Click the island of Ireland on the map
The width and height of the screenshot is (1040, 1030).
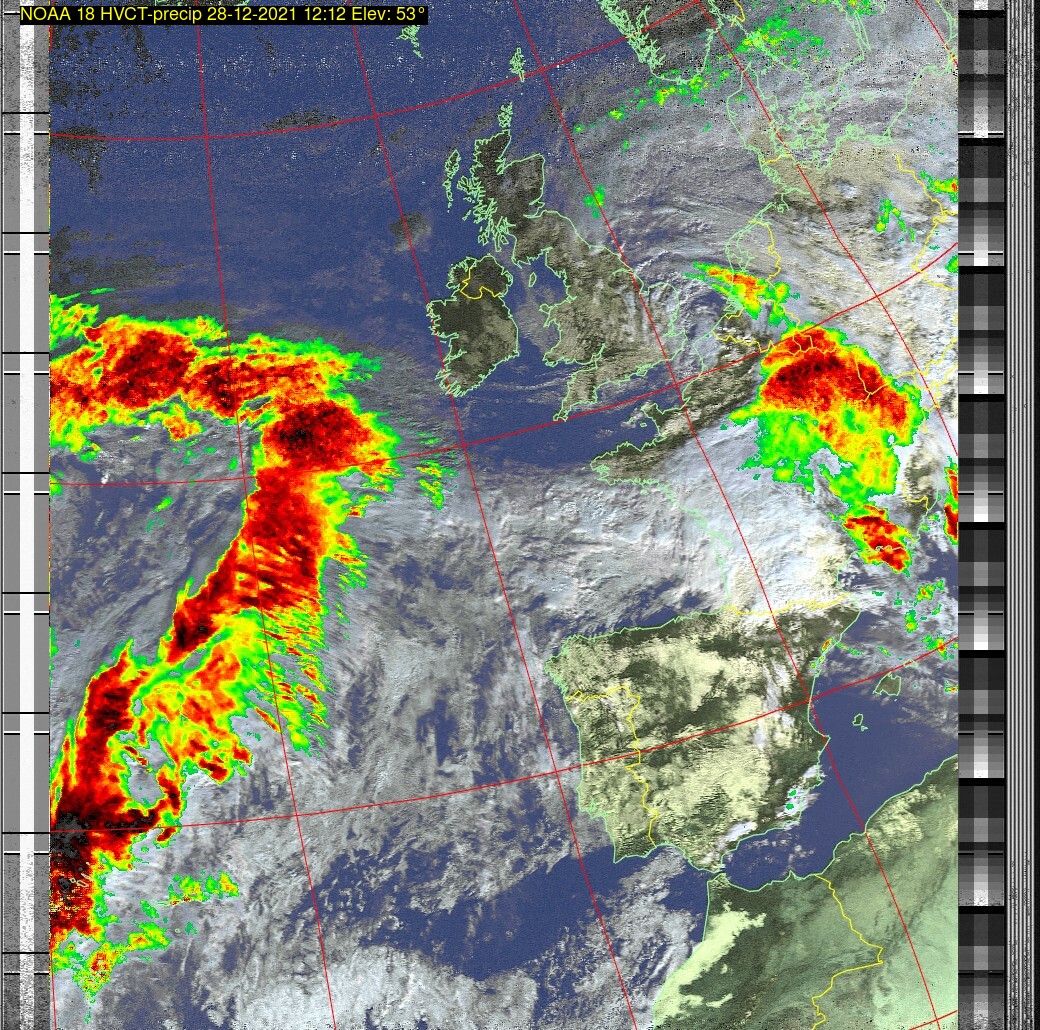coord(478,318)
